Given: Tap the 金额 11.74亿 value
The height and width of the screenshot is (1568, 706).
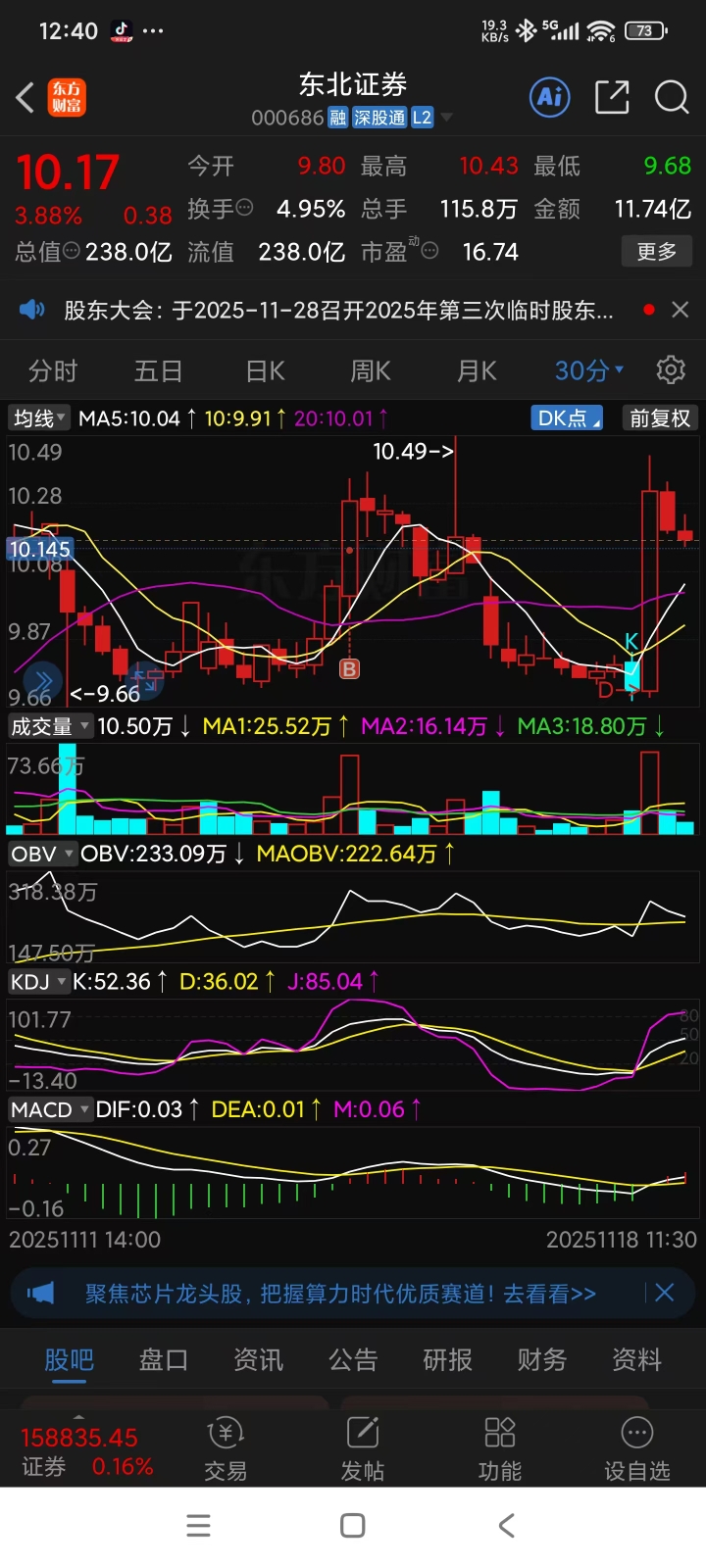Looking at the screenshot, I should coord(653,209).
